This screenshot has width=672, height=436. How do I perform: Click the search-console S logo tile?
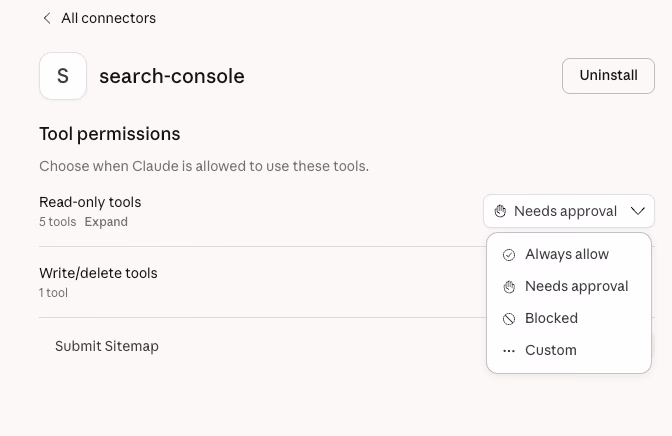pyautogui.click(x=63, y=76)
